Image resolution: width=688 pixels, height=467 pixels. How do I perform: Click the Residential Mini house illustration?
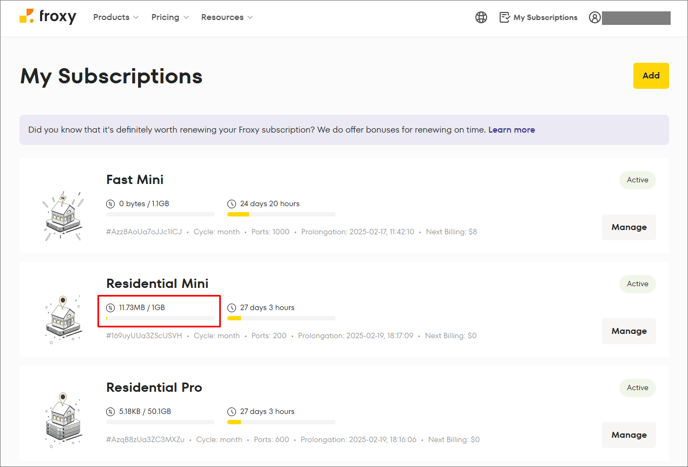point(63,320)
